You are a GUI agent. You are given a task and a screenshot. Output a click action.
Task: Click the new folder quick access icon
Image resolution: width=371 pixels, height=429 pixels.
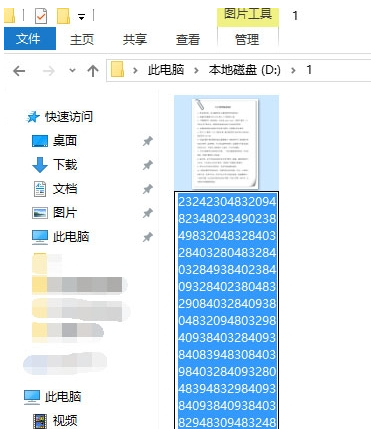(x=63, y=16)
